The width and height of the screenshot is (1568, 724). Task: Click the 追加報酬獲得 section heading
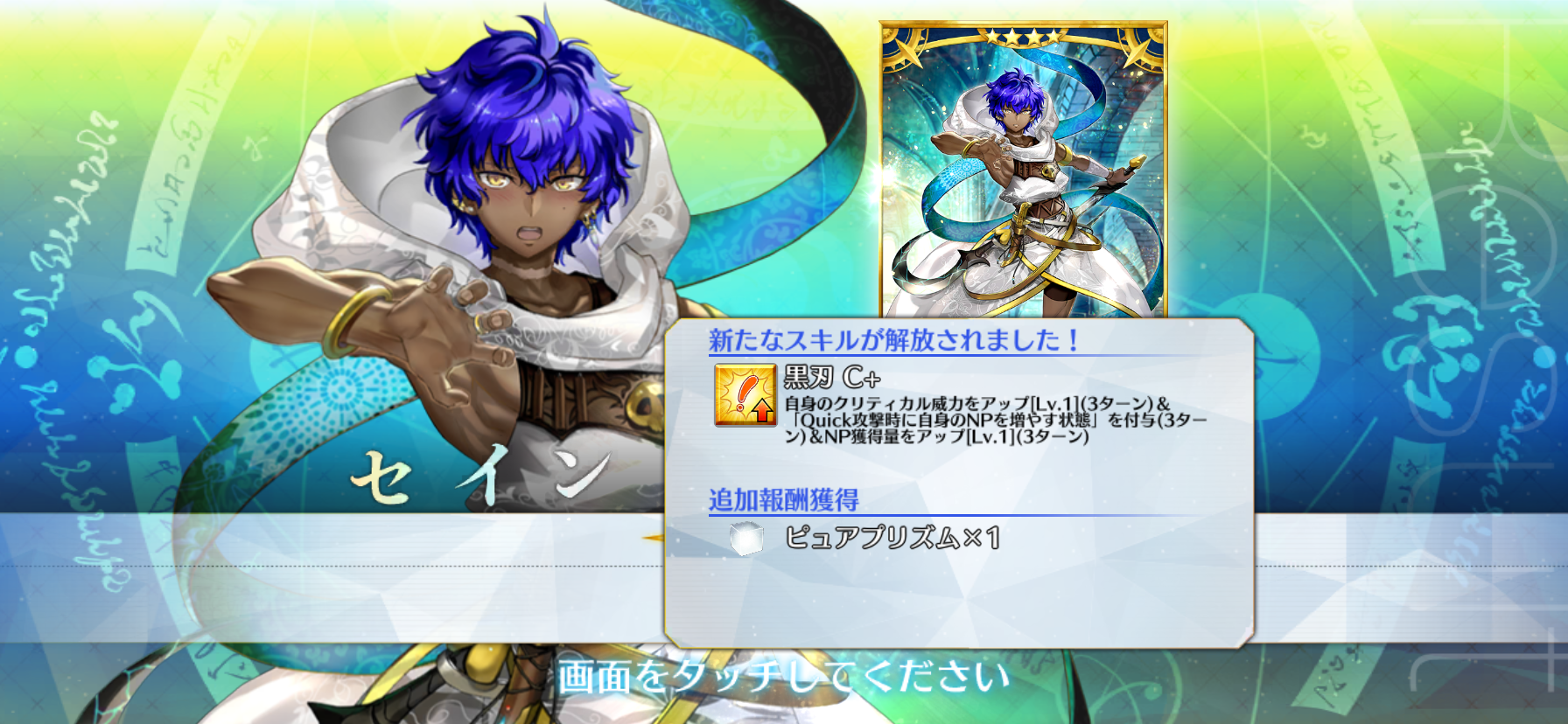(783, 500)
